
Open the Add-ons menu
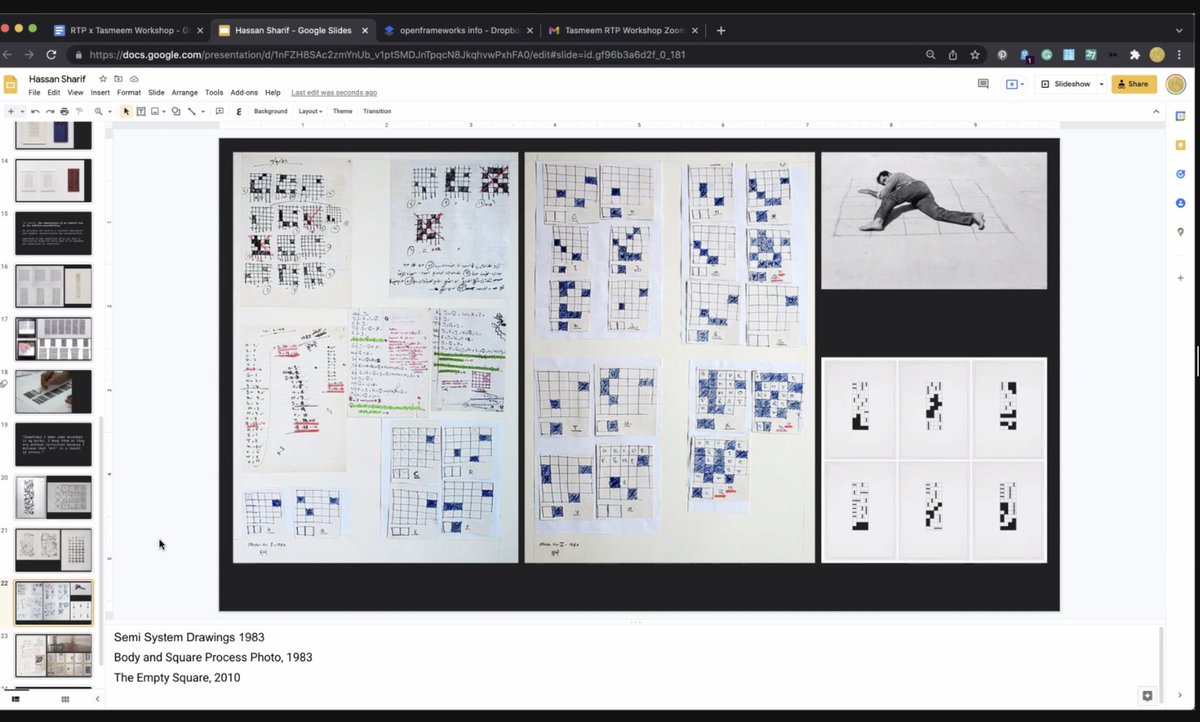[x=244, y=92]
